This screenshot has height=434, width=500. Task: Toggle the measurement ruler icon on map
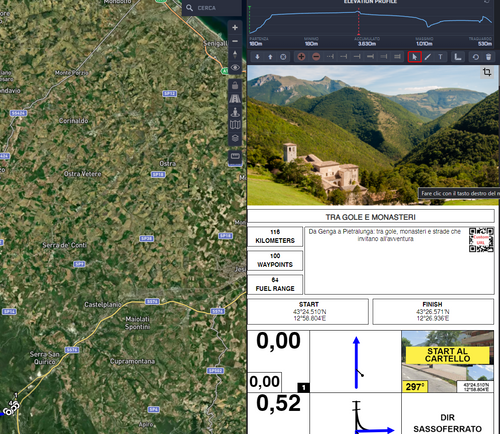coord(235,156)
